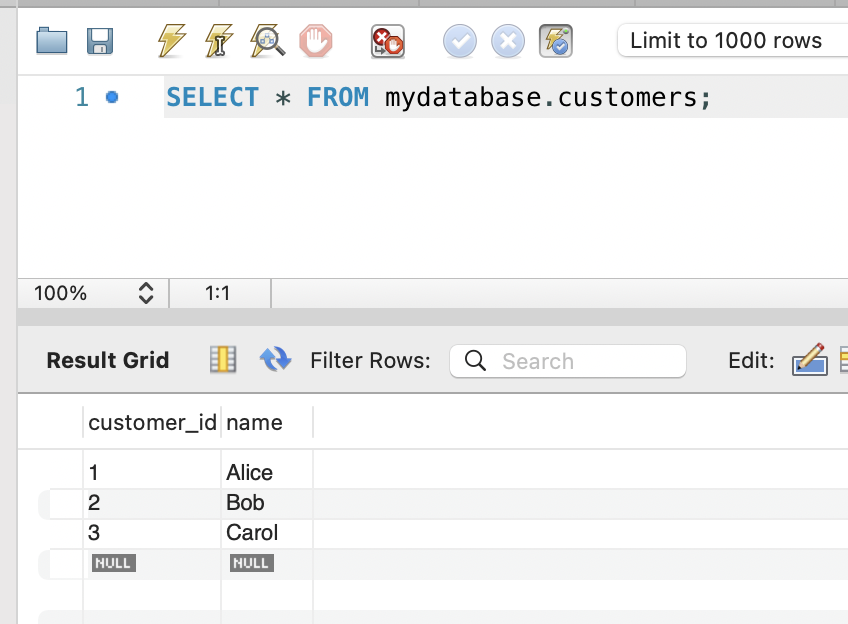Stop the running query
The width and height of the screenshot is (848, 624).
(316, 41)
